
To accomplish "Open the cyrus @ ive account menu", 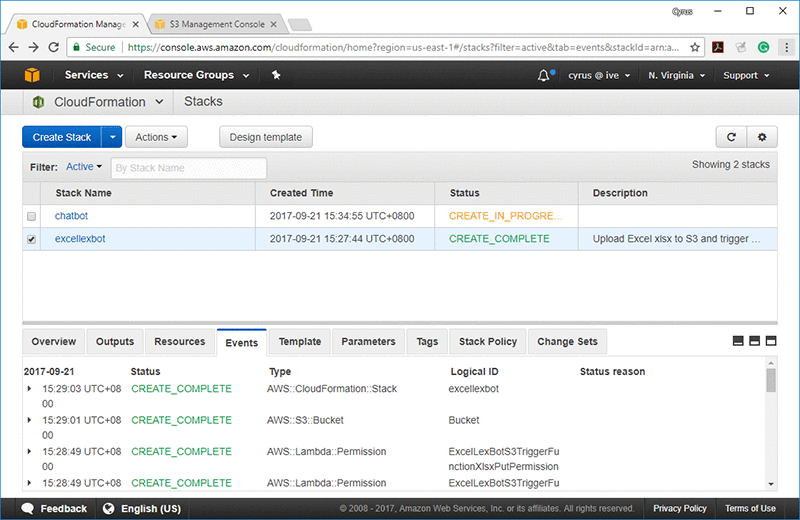I will click(599, 76).
